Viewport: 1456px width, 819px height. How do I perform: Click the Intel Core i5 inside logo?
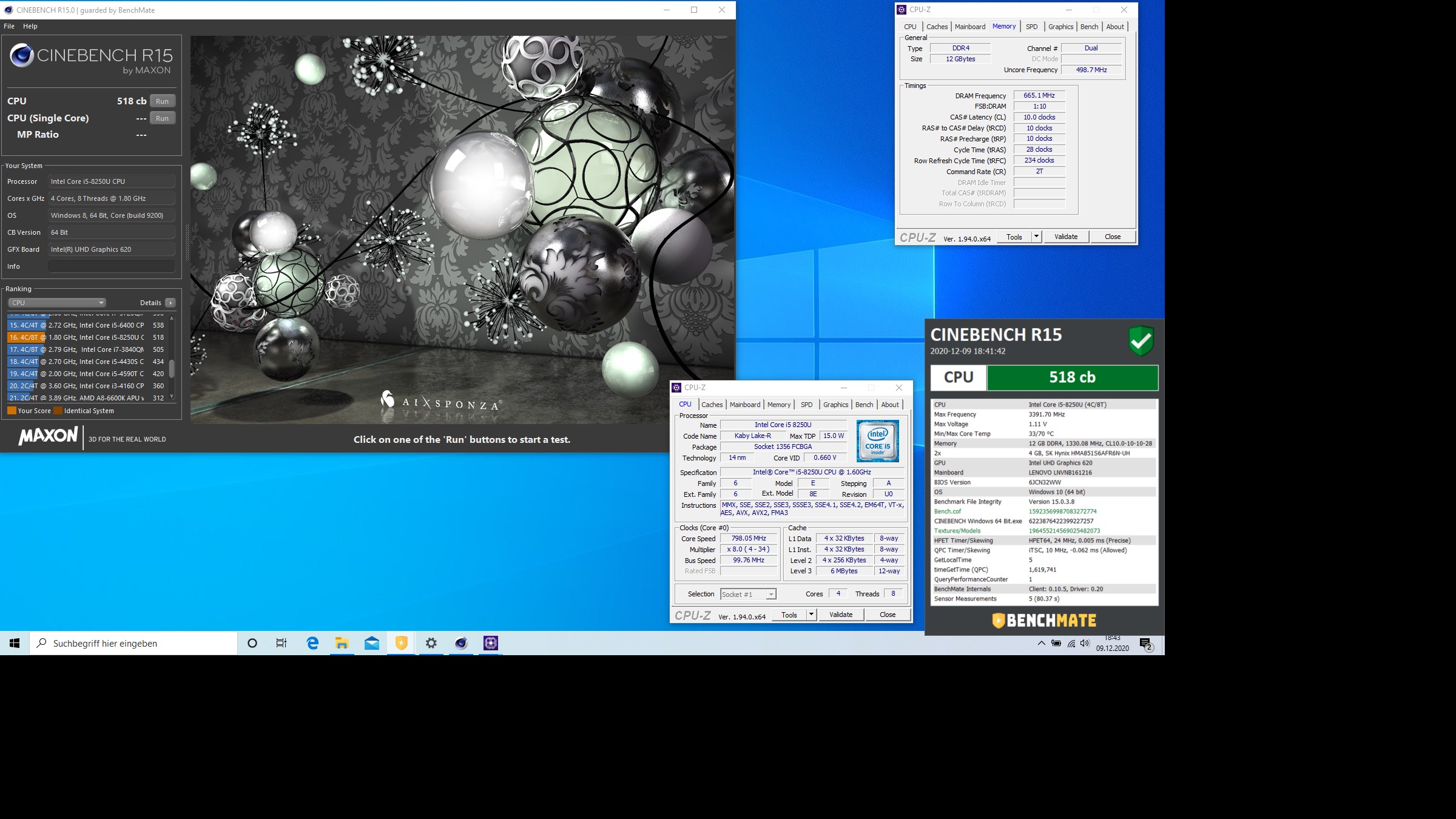click(877, 441)
